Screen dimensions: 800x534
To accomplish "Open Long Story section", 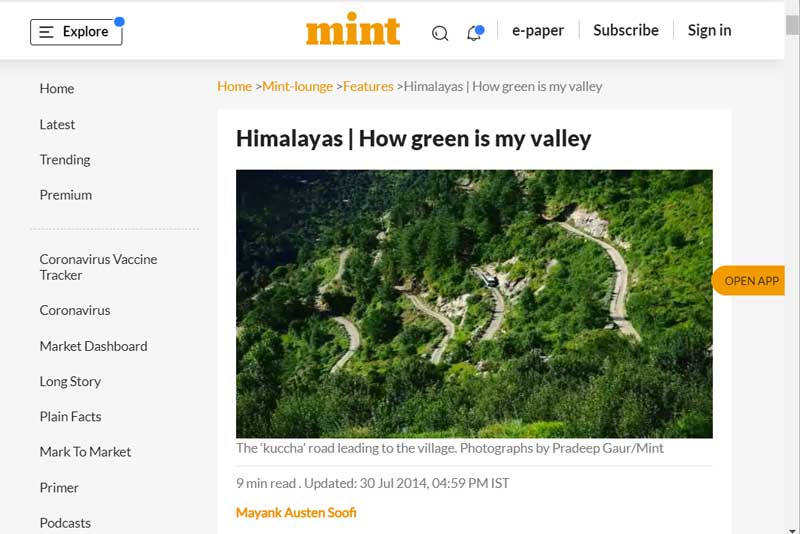I will [x=70, y=382].
